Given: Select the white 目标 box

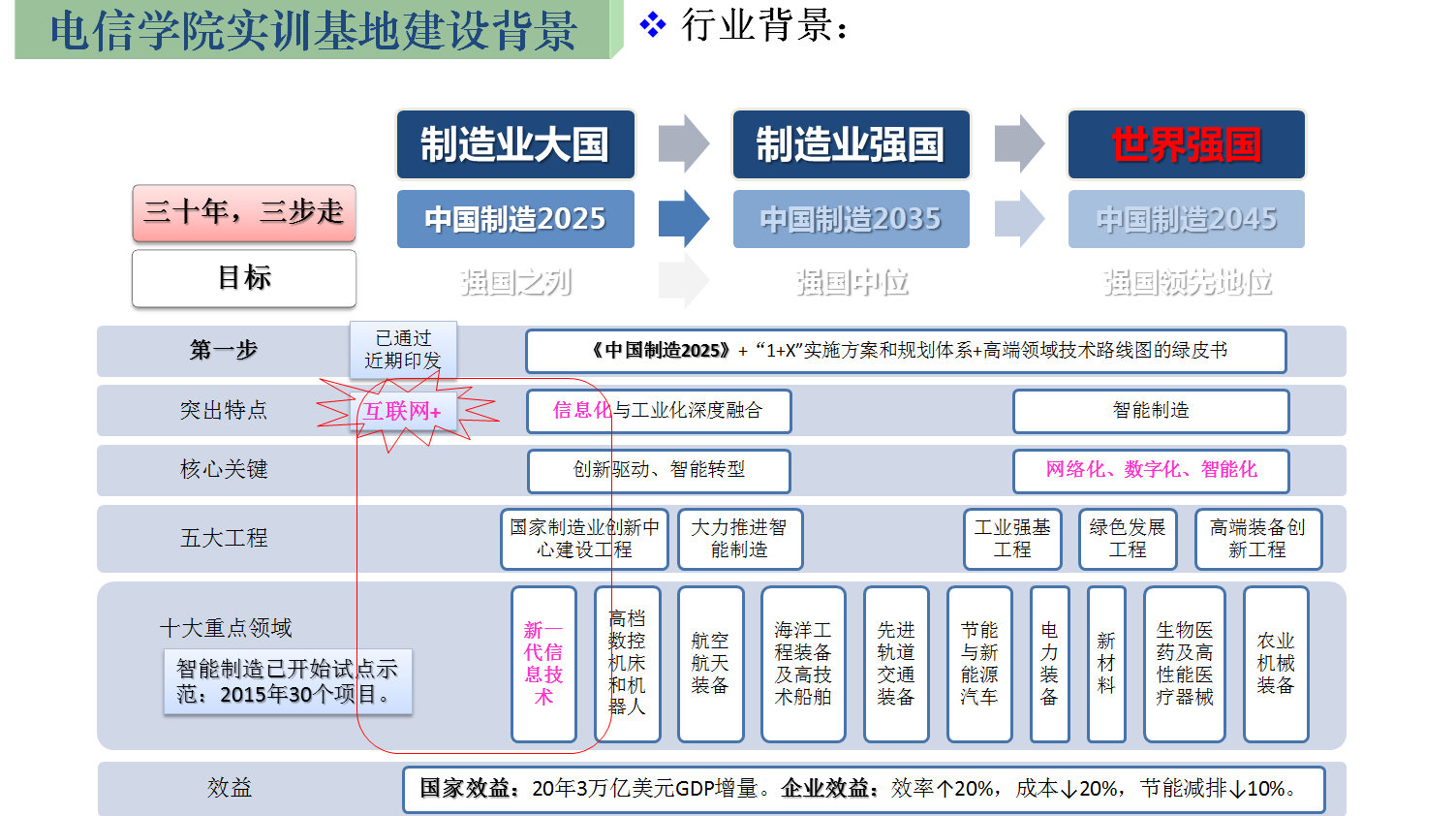Looking at the screenshot, I should point(244,278).
